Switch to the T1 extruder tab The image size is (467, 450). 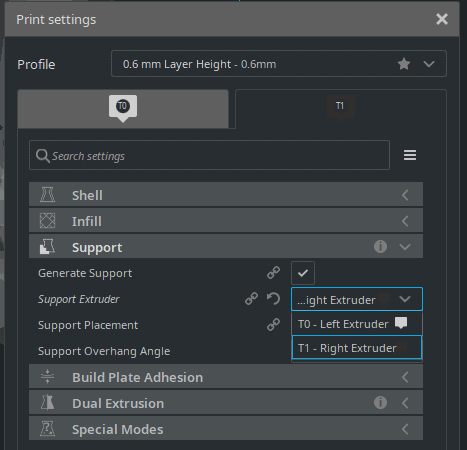click(x=341, y=108)
